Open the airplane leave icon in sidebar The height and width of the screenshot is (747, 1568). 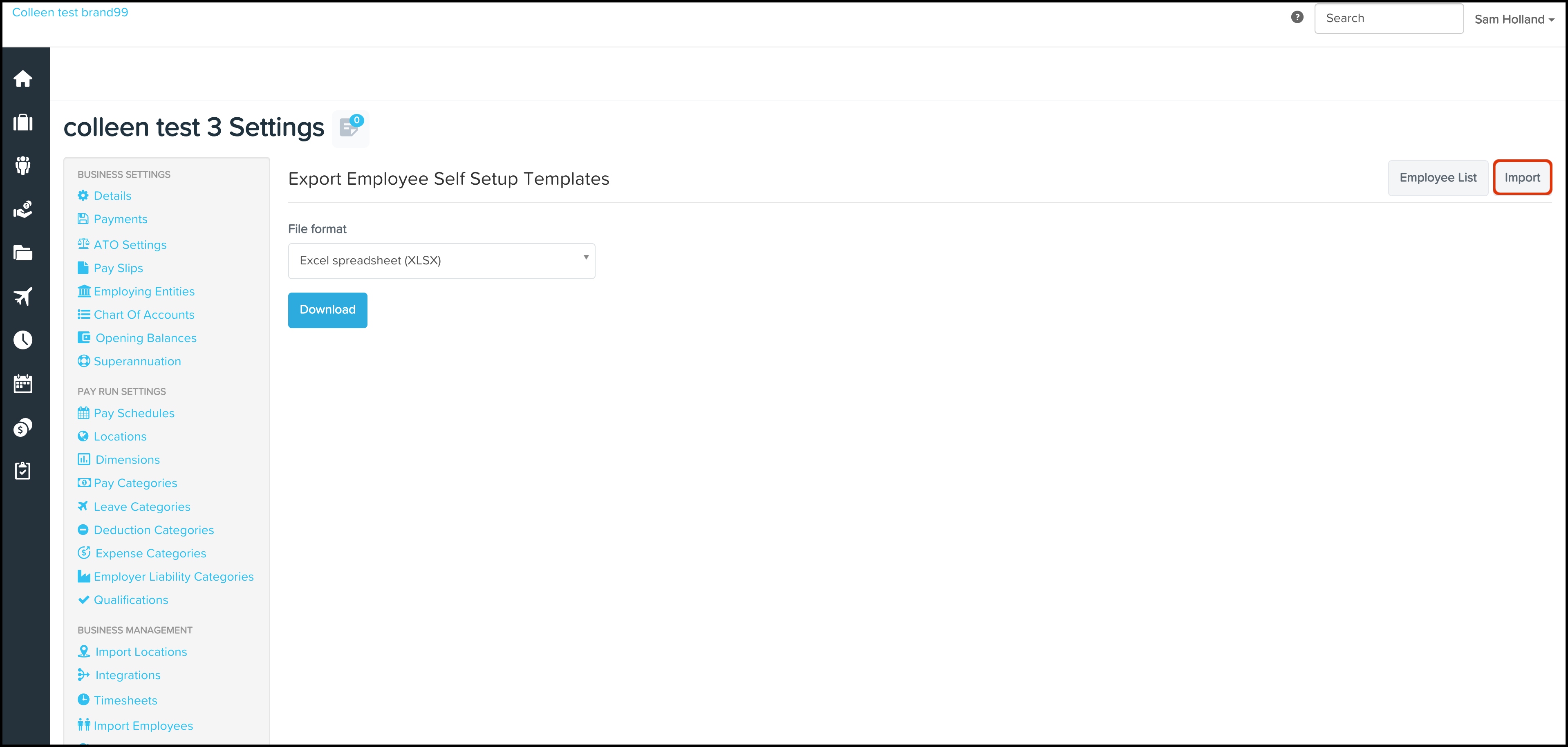pyautogui.click(x=23, y=296)
